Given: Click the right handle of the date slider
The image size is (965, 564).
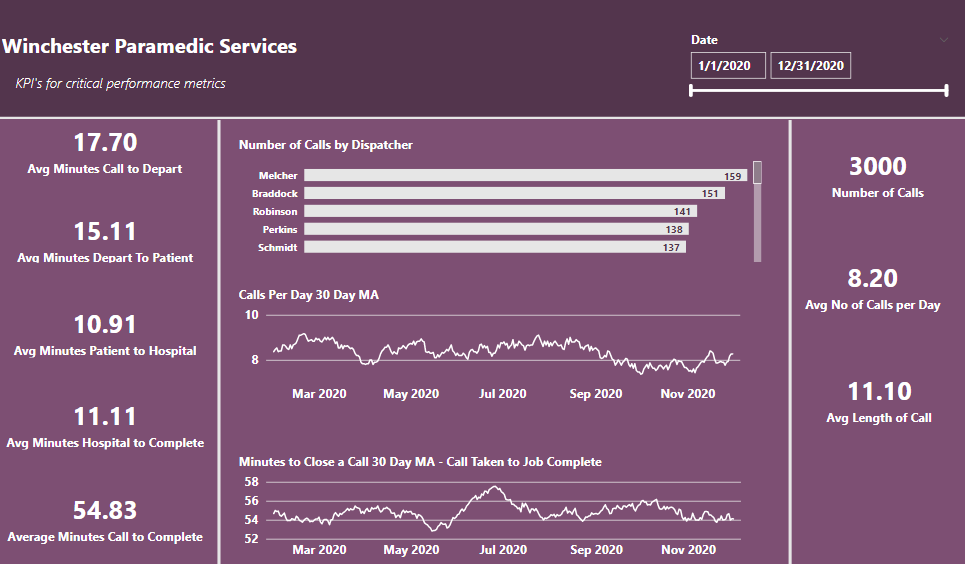Looking at the screenshot, I should 946,91.
